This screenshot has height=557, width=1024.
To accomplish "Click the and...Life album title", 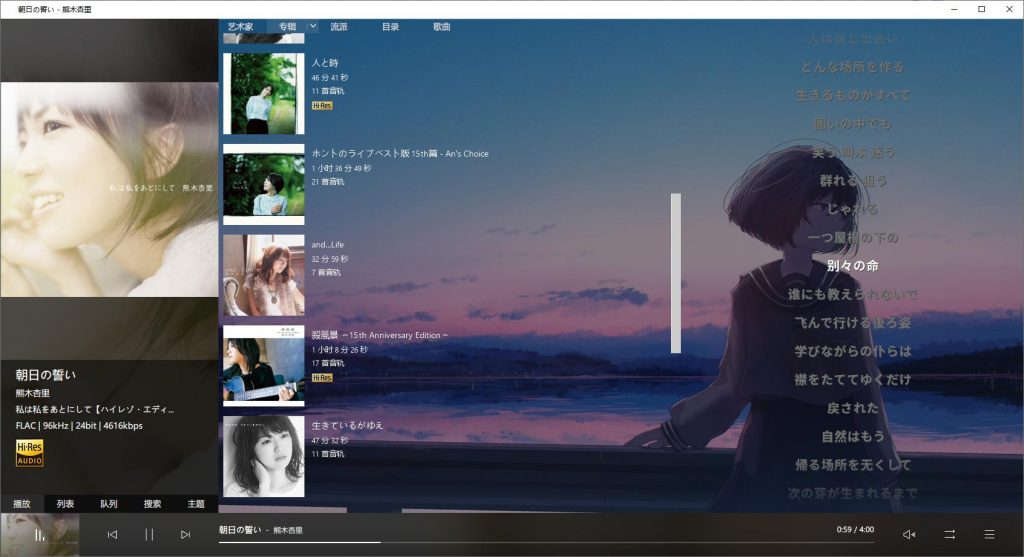I will click(x=327, y=244).
